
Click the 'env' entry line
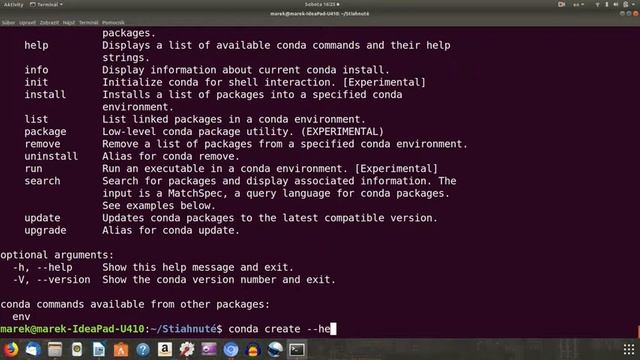pyautogui.click(x=21, y=317)
